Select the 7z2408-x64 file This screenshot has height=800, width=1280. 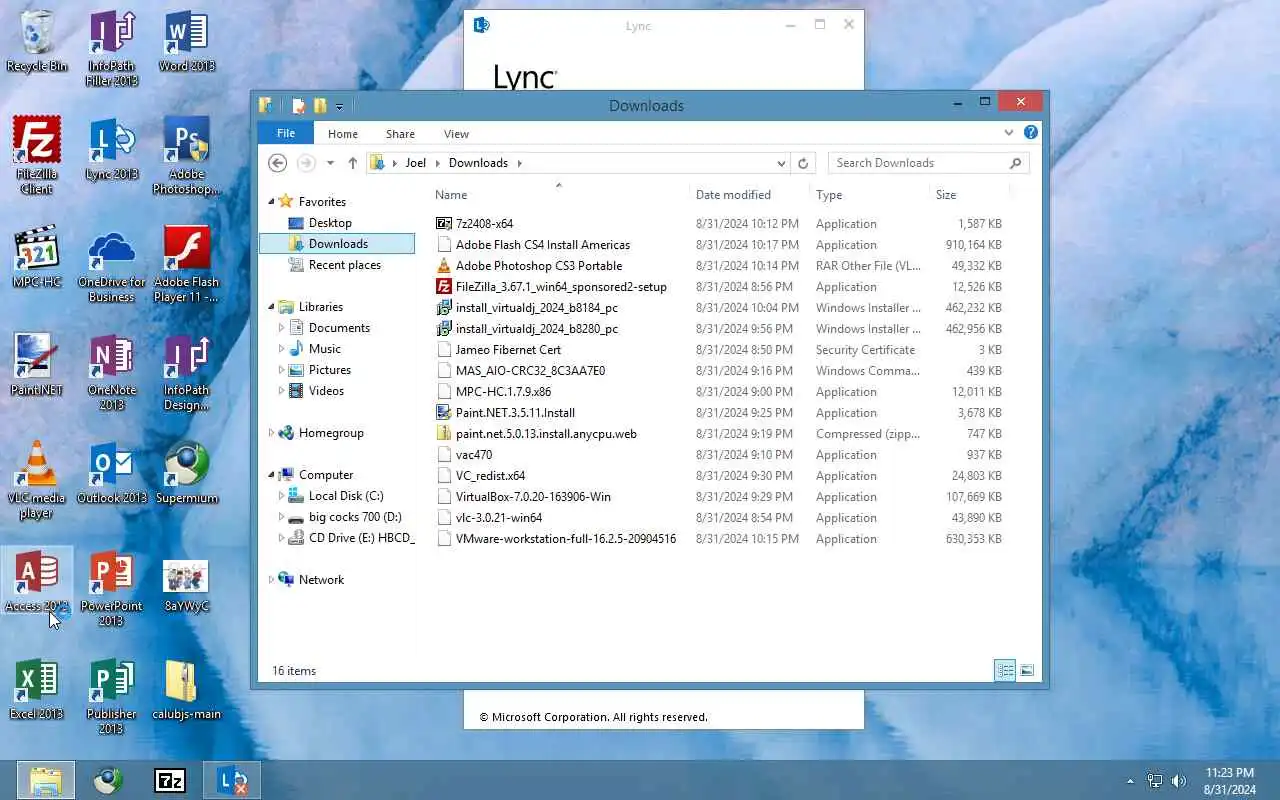pos(484,224)
